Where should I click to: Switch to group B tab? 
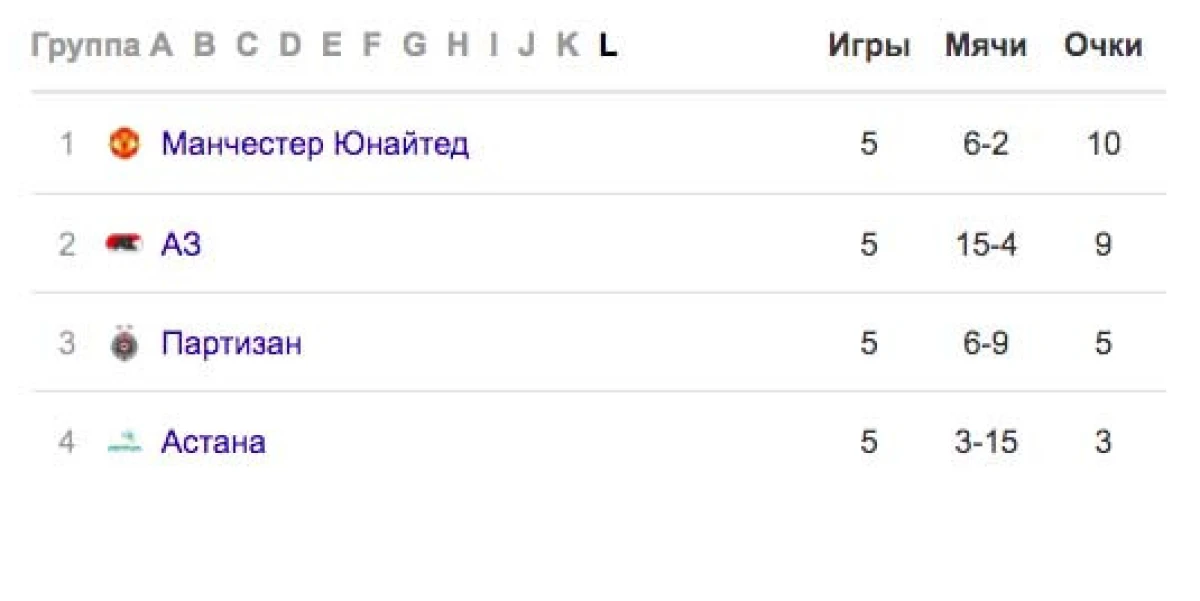205,45
